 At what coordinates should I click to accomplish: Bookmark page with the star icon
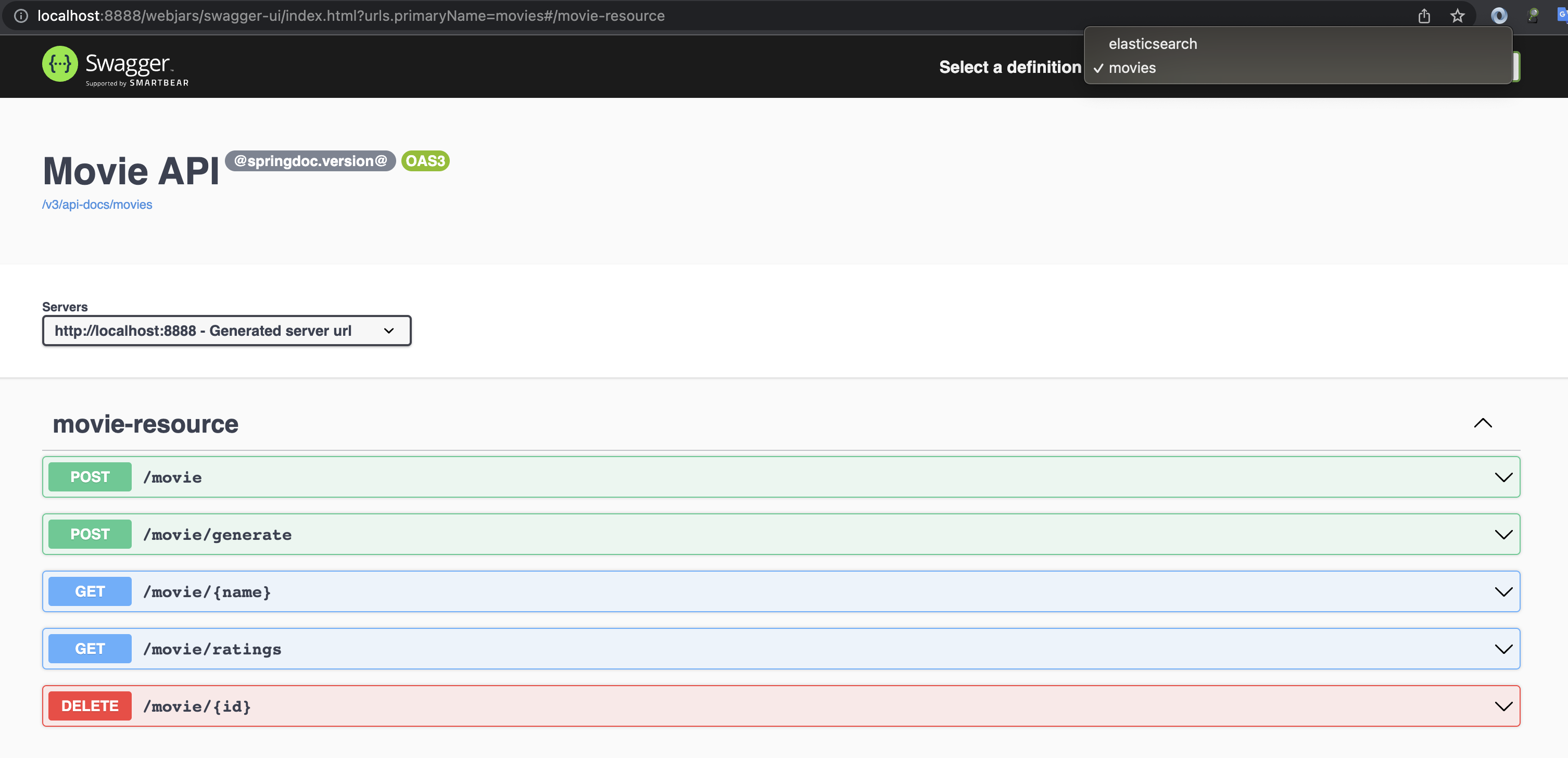click(1457, 16)
